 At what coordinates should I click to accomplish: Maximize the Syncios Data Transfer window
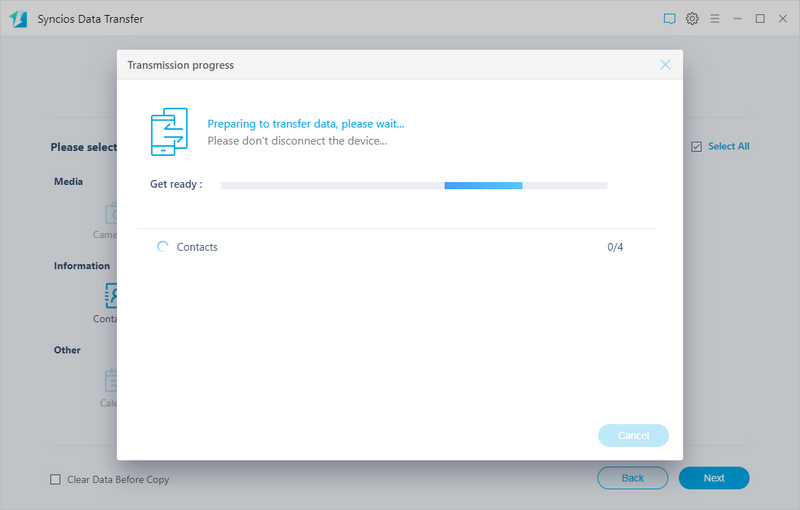coord(760,19)
